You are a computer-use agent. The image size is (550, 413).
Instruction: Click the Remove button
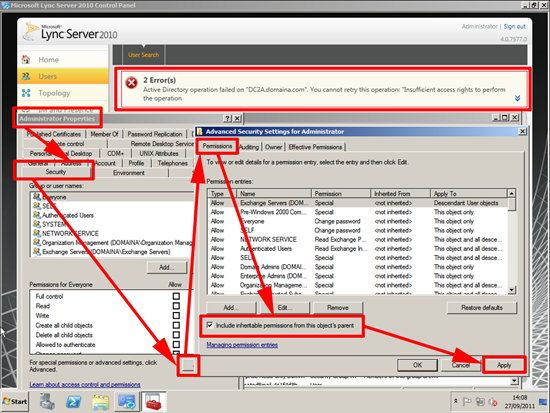pos(338,307)
